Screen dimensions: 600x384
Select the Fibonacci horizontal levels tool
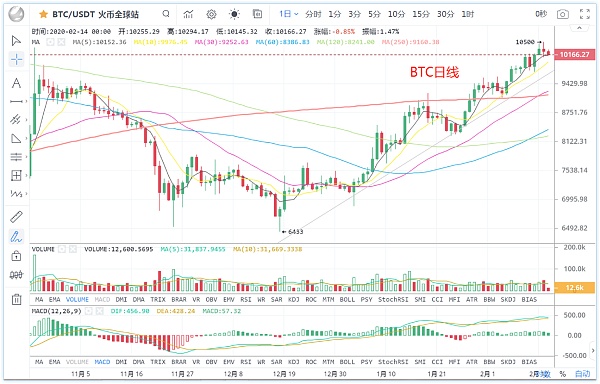pyautogui.click(x=16, y=157)
